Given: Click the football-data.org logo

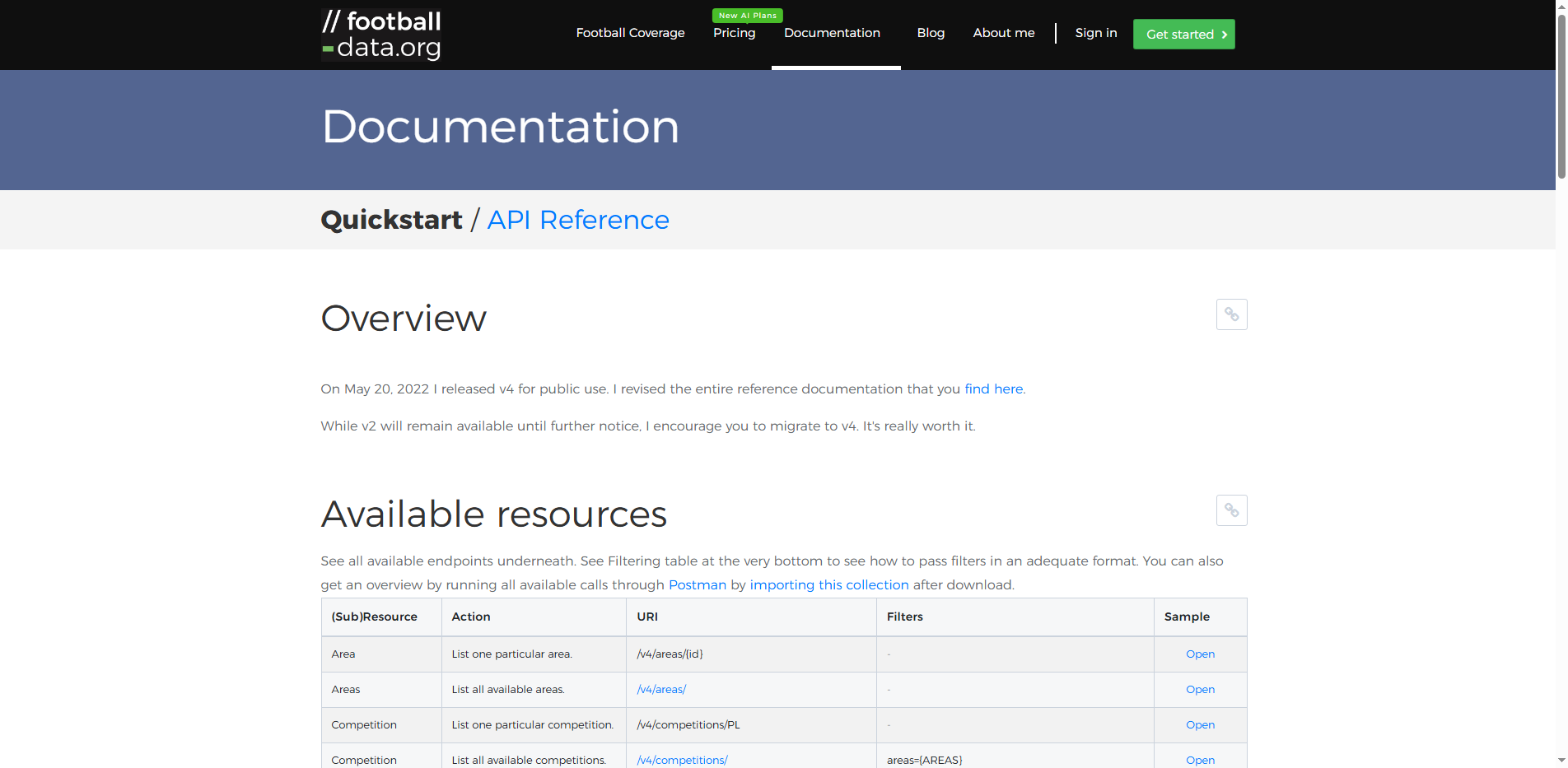Looking at the screenshot, I should tap(380, 35).
